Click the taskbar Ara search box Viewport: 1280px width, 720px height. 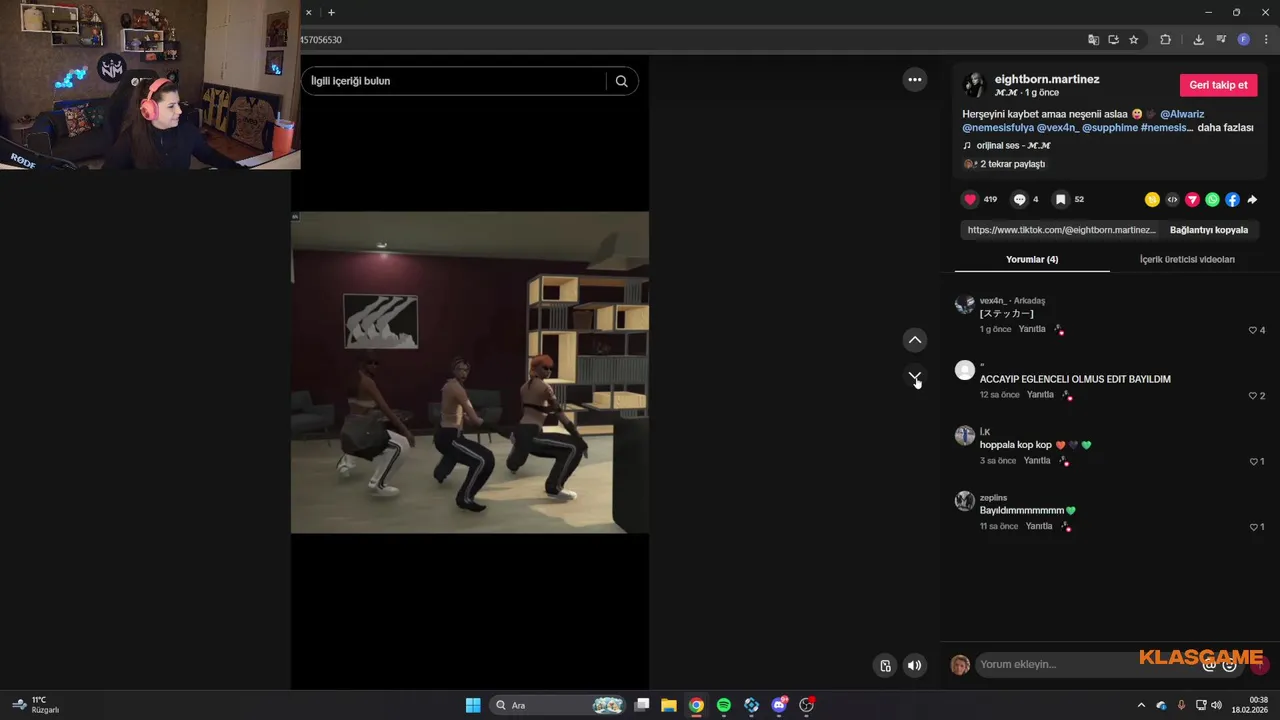click(x=558, y=705)
